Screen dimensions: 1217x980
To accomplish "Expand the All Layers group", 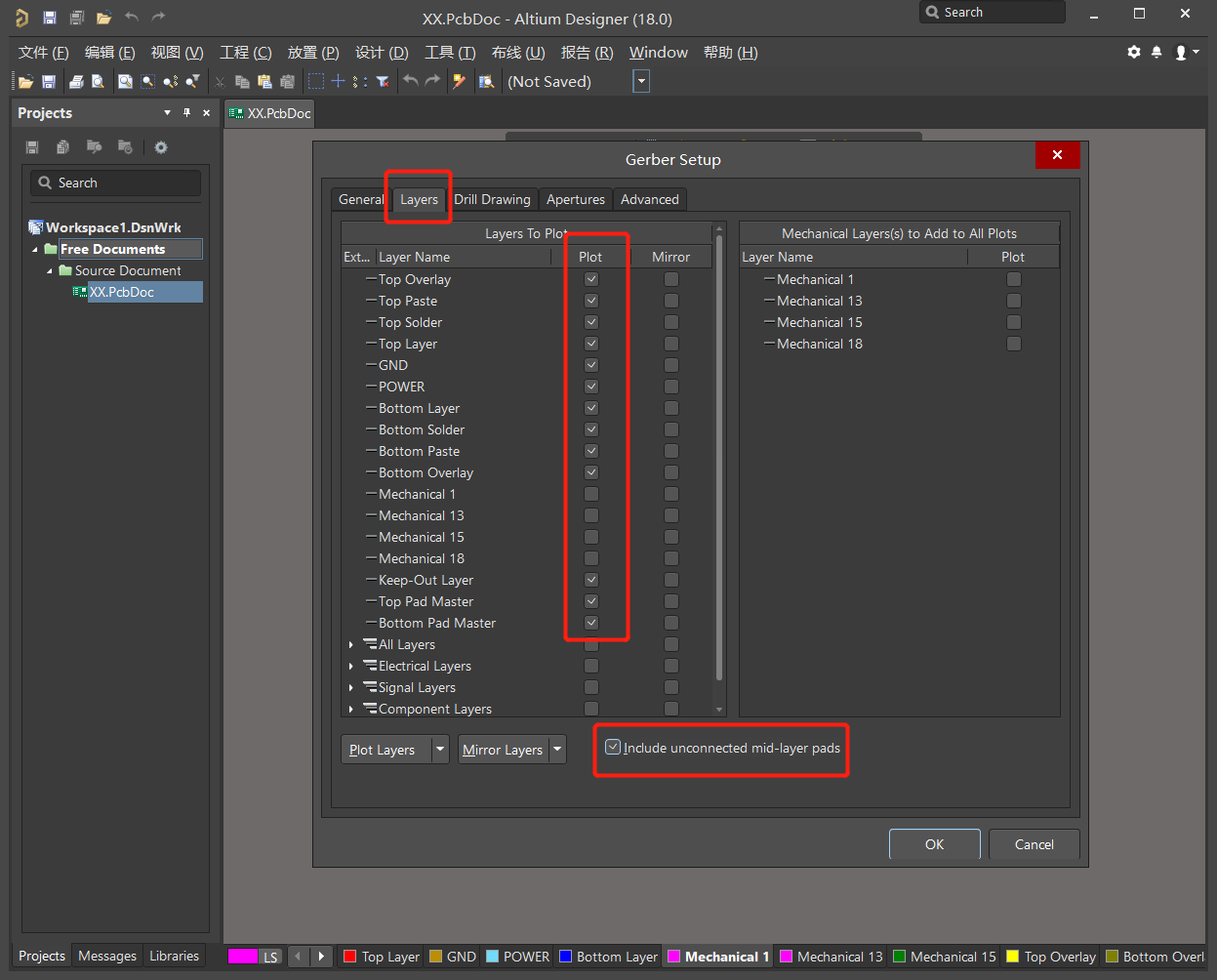I will point(351,645).
